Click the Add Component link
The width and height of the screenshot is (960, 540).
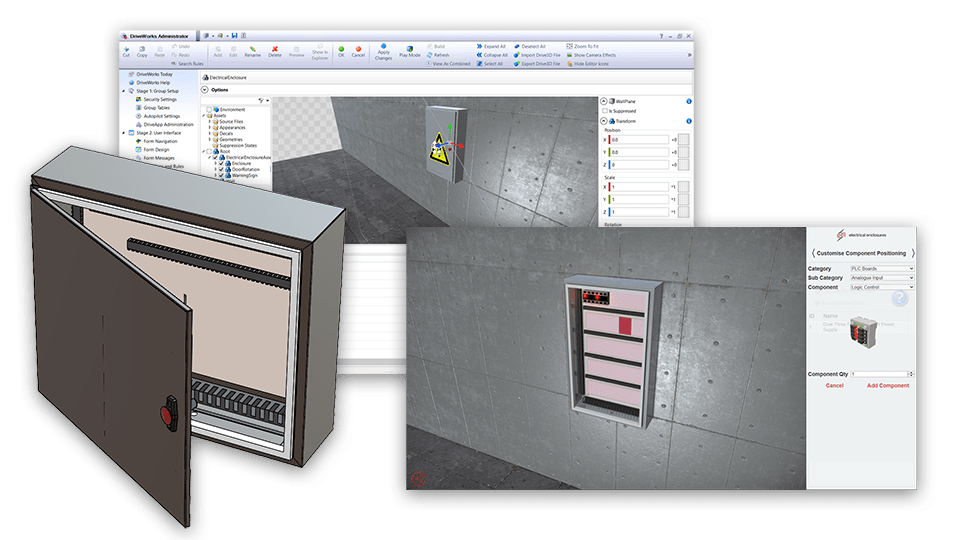tap(888, 385)
